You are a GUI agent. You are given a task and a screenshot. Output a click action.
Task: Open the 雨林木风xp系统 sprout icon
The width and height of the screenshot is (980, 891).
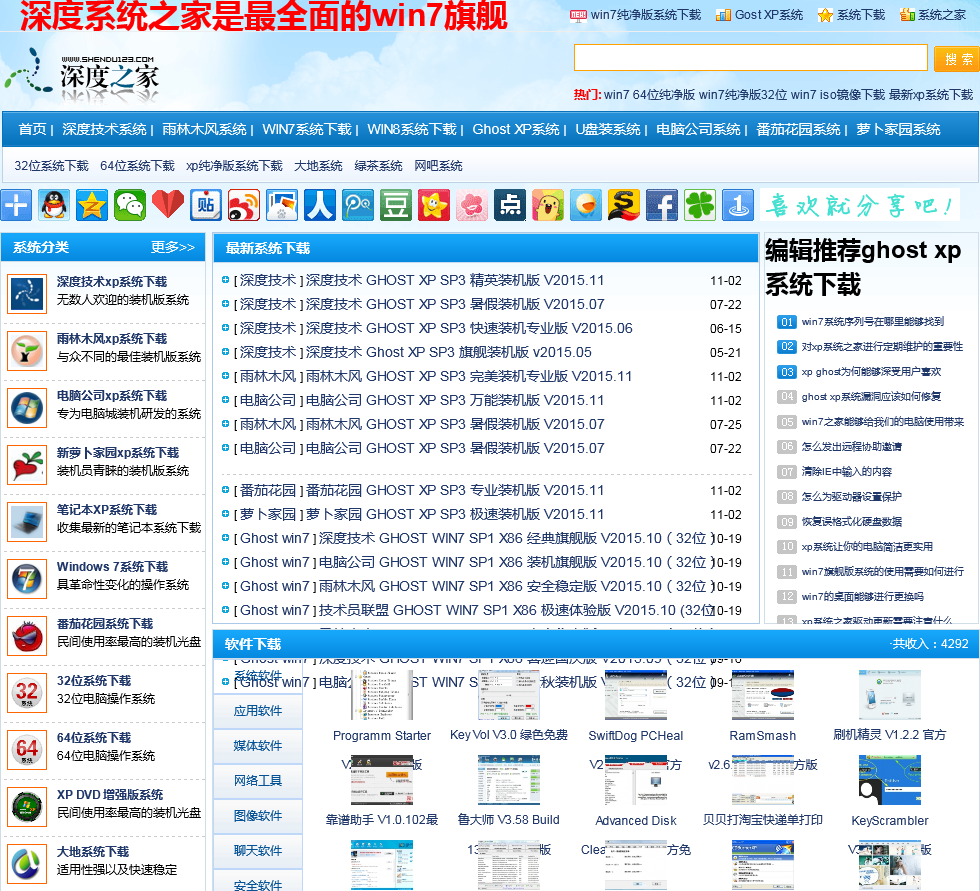point(27,351)
